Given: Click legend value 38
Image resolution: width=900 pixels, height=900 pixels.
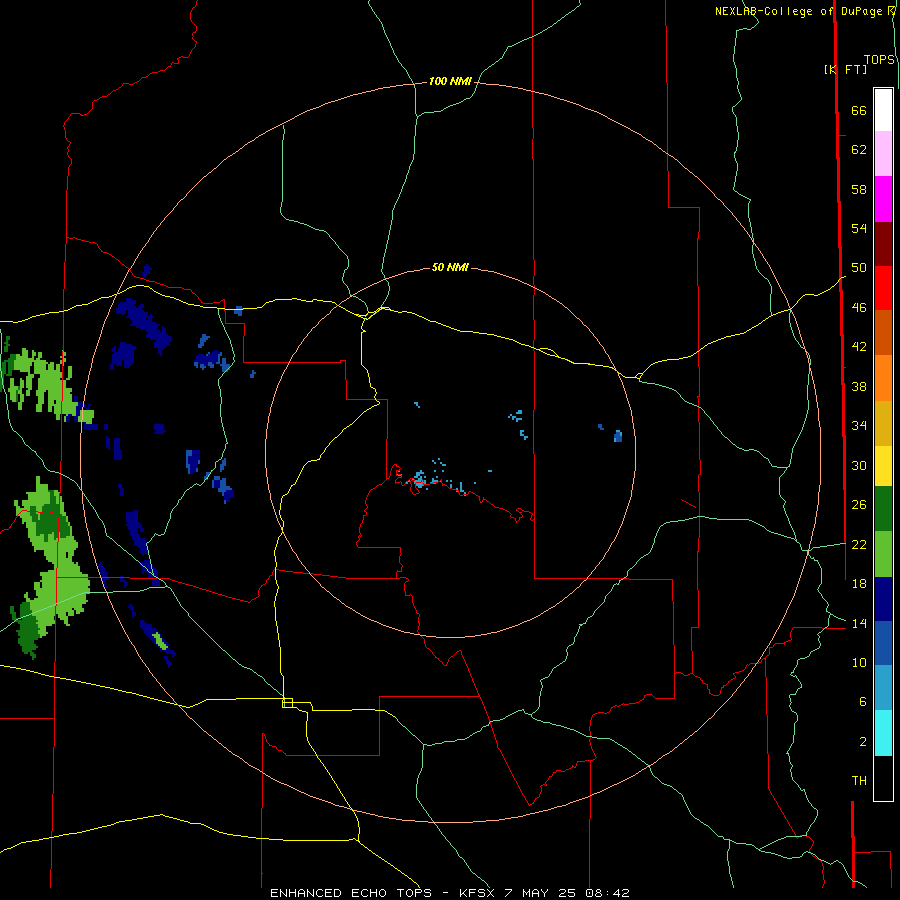Looking at the screenshot, I should pyautogui.click(x=859, y=387).
